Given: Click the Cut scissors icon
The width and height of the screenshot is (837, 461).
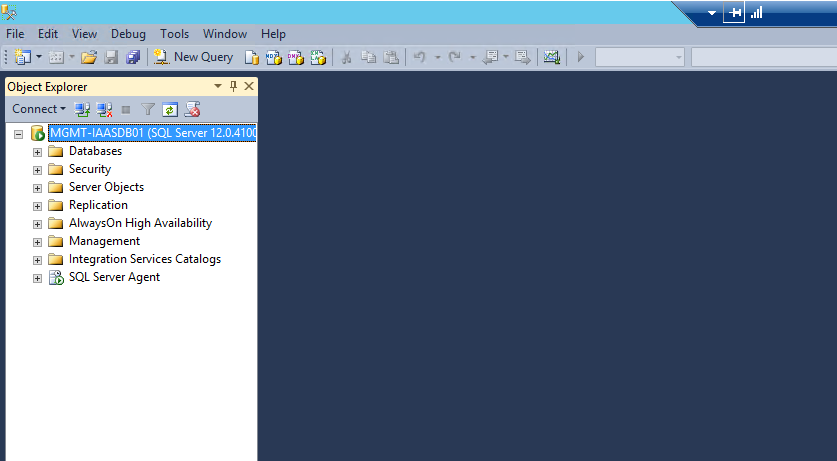Looking at the screenshot, I should (x=346, y=57).
